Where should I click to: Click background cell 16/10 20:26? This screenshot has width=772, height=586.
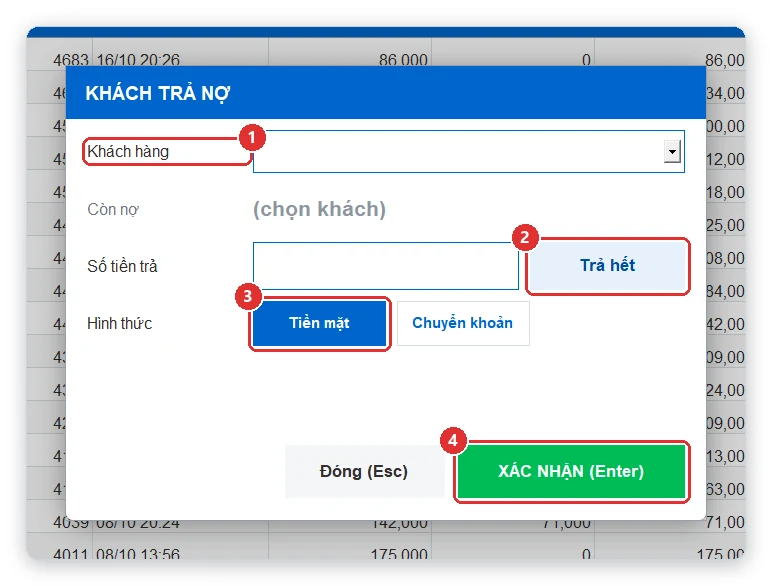coord(138,60)
